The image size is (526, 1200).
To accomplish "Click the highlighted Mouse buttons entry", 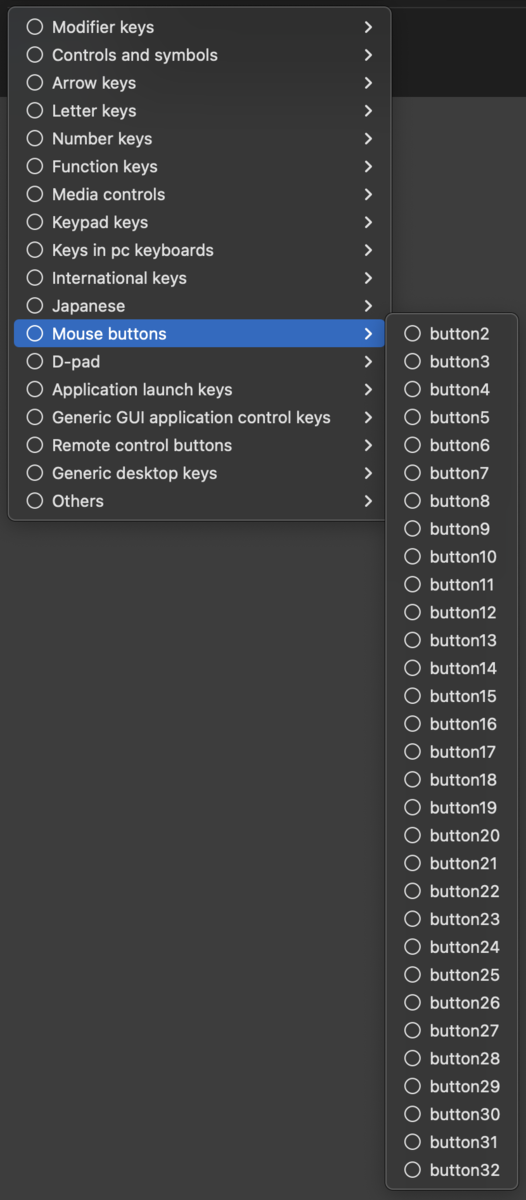I will tap(199, 334).
